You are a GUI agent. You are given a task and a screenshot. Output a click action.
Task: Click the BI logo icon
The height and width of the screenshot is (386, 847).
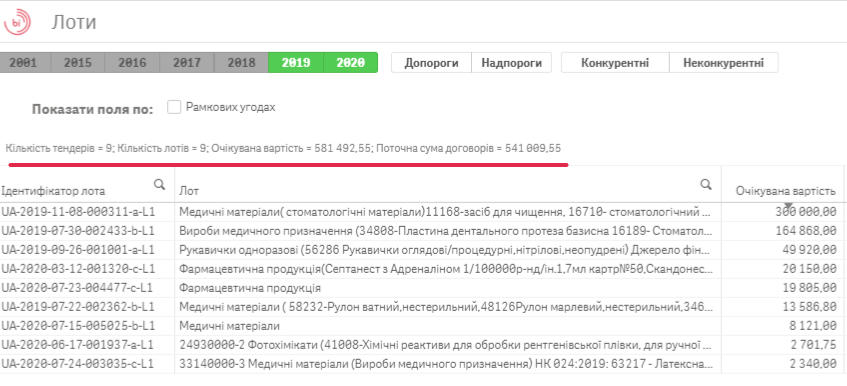pyautogui.click(x=17, y=23)
